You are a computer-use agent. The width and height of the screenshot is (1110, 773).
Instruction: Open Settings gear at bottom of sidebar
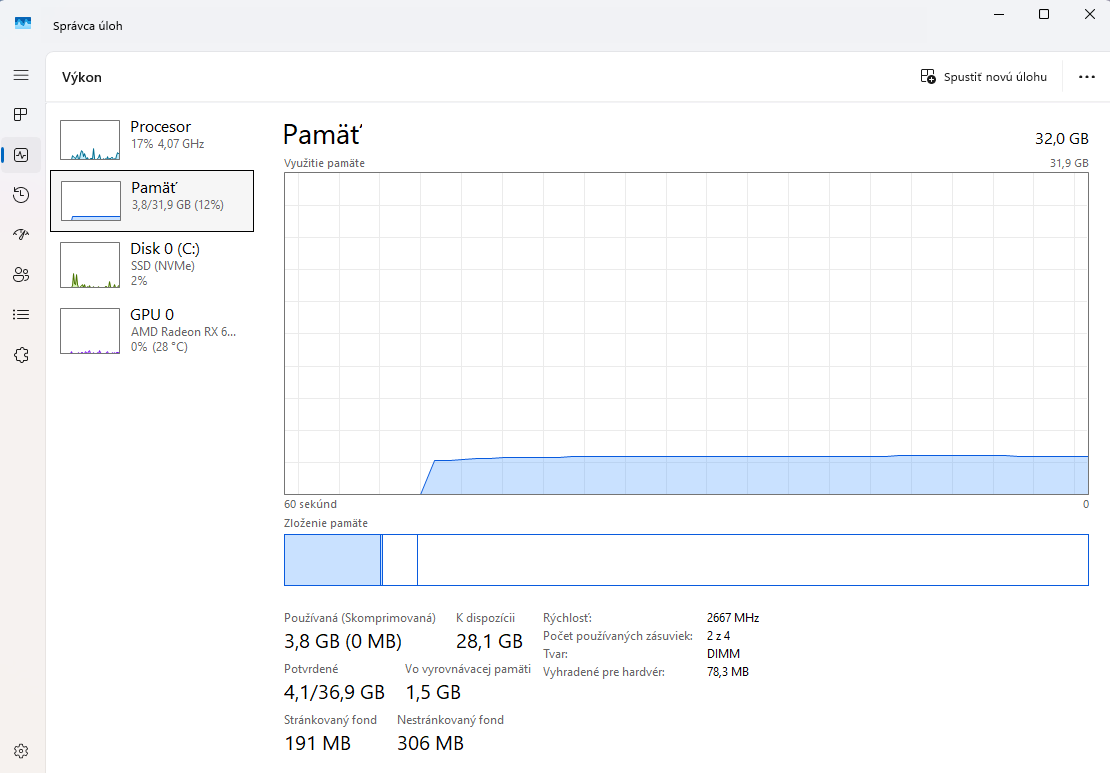(x=21, y=751)
